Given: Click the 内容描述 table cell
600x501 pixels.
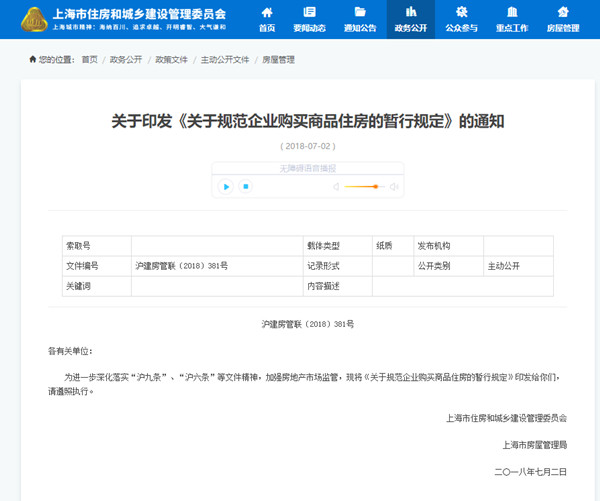Looking at the screenshot, I should (x=338, y=286).
